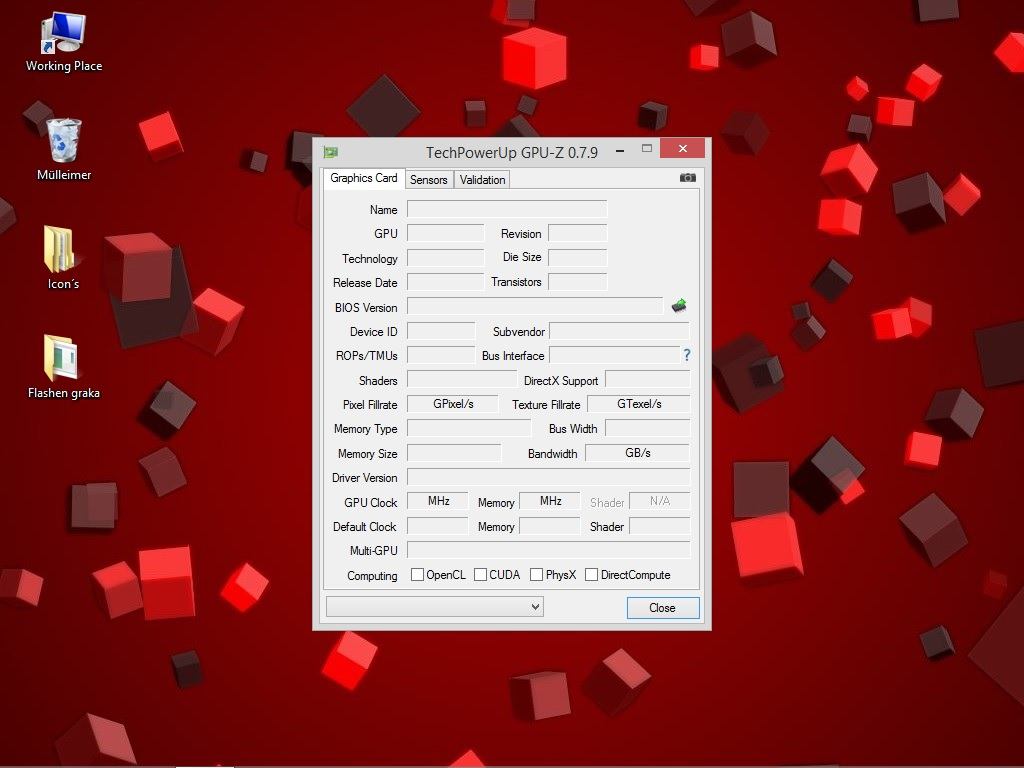This screenshot has width=1024, height=768.
Task: Click the 'Computing' label
Action: coord(372,576)
